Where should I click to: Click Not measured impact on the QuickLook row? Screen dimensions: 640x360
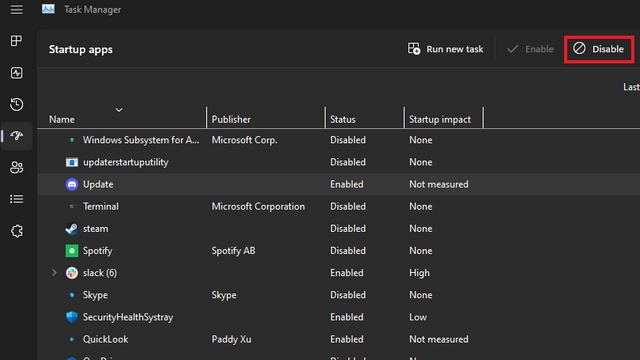tap(439, 339)
